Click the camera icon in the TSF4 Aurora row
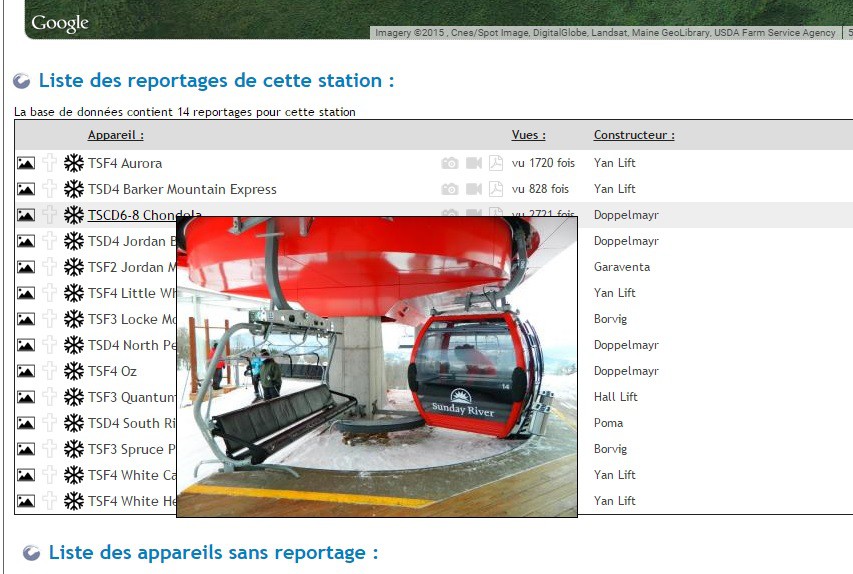 click(x=449, y=163)
